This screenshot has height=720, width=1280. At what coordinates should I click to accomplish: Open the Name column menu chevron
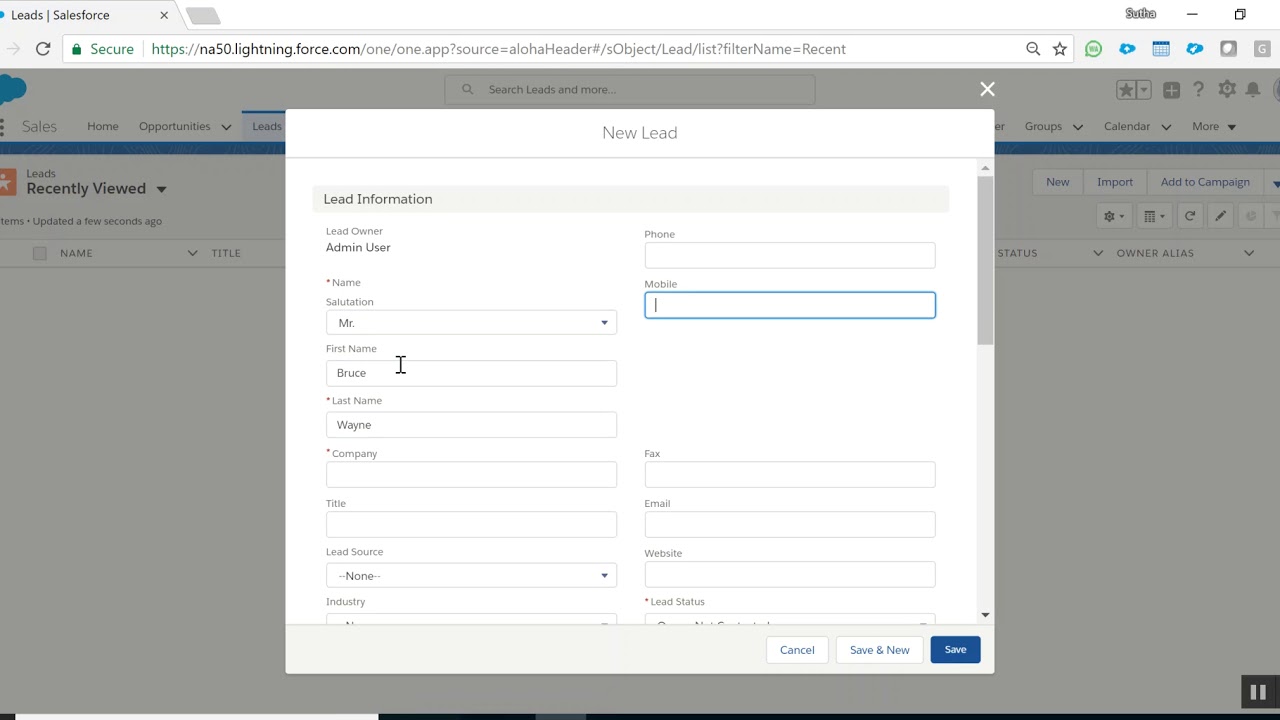click(192, 253)
